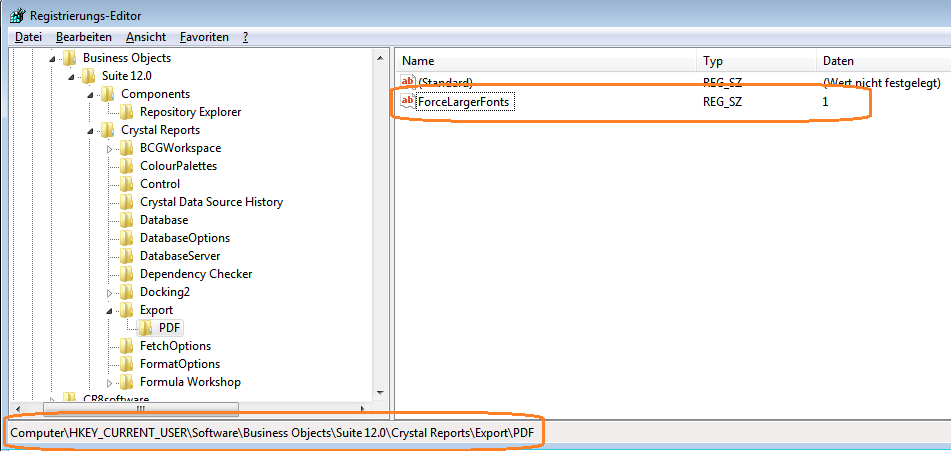The image size is (951, 451).
Task: Click the FormatOptions folder icon
Action: click(126, 364)
